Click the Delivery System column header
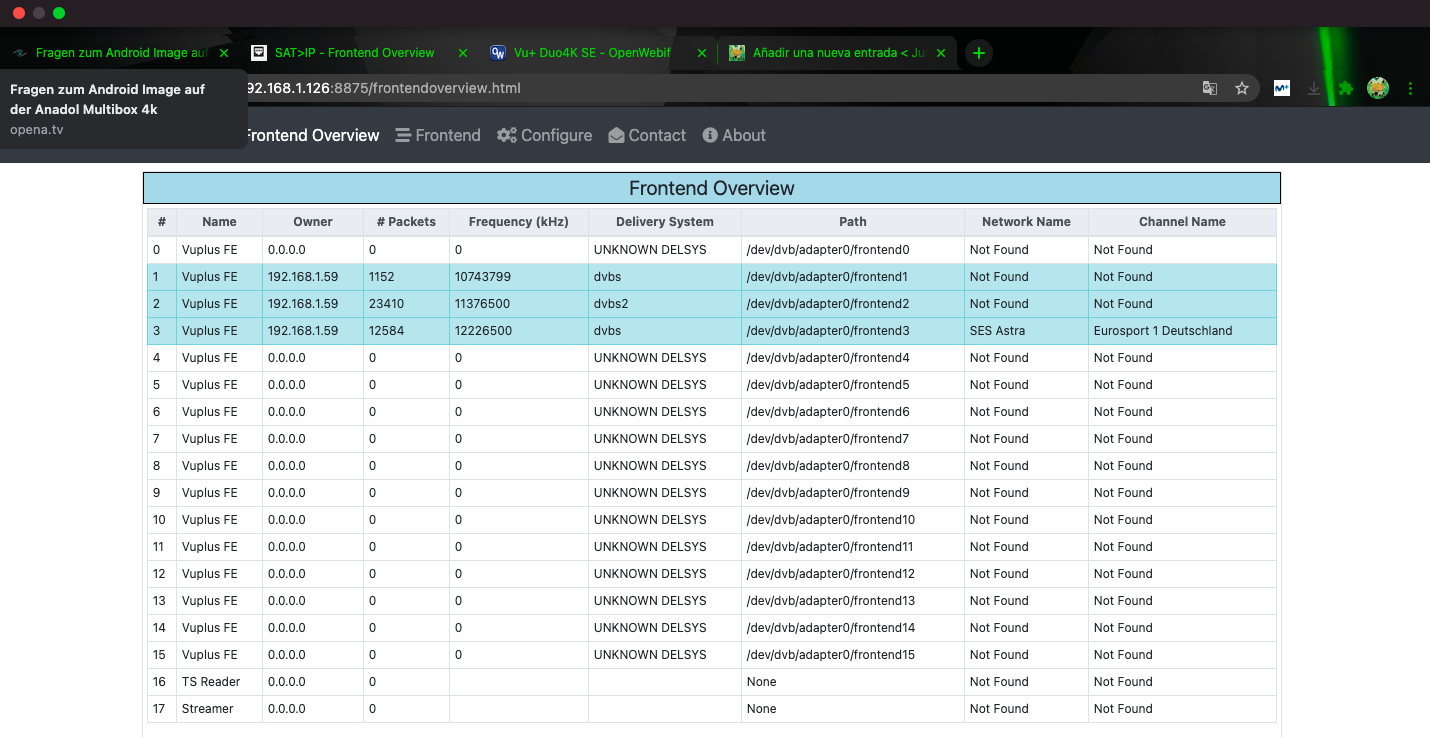 664,222
